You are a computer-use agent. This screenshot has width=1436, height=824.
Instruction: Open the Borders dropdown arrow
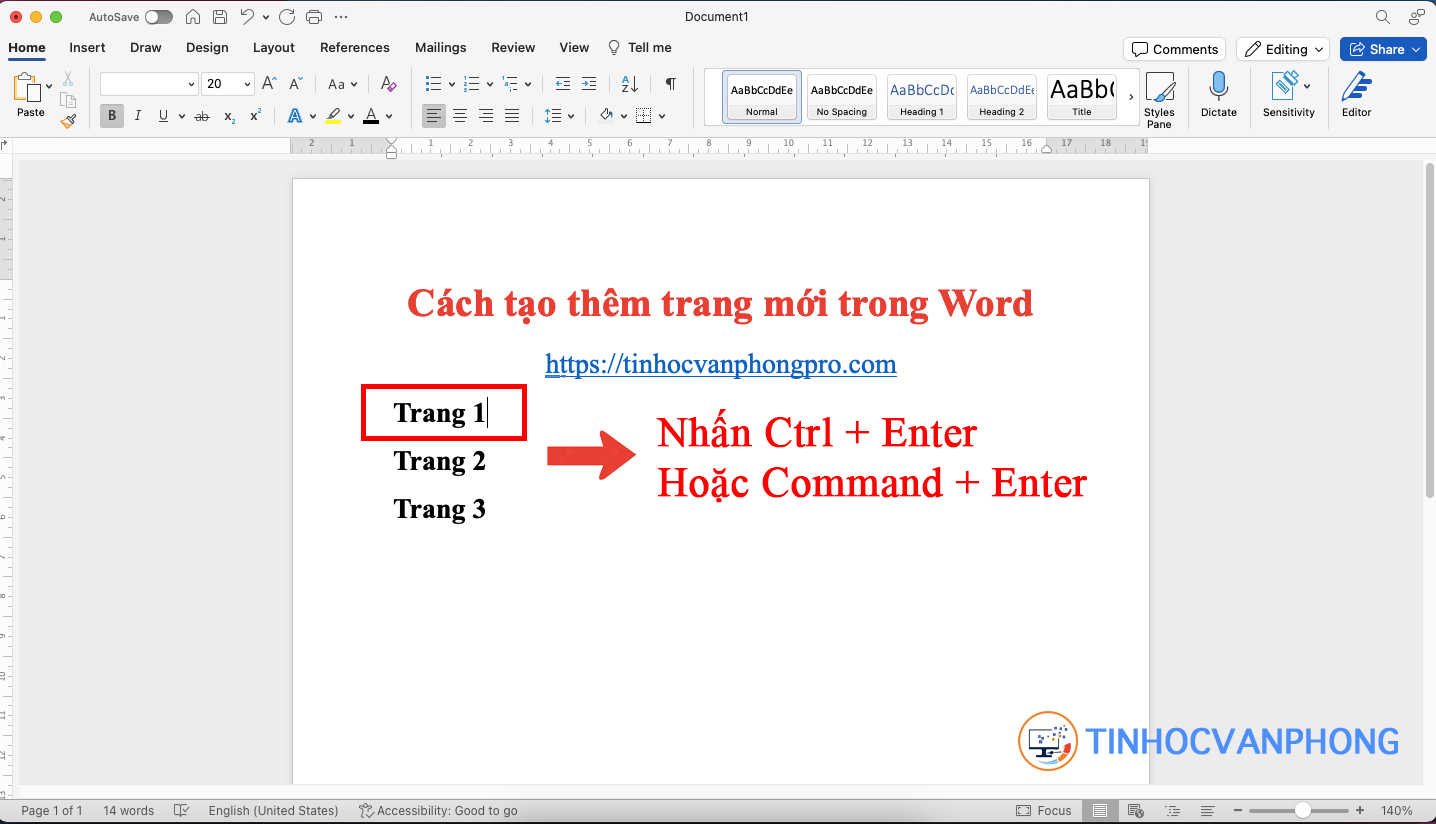(662, 117)
